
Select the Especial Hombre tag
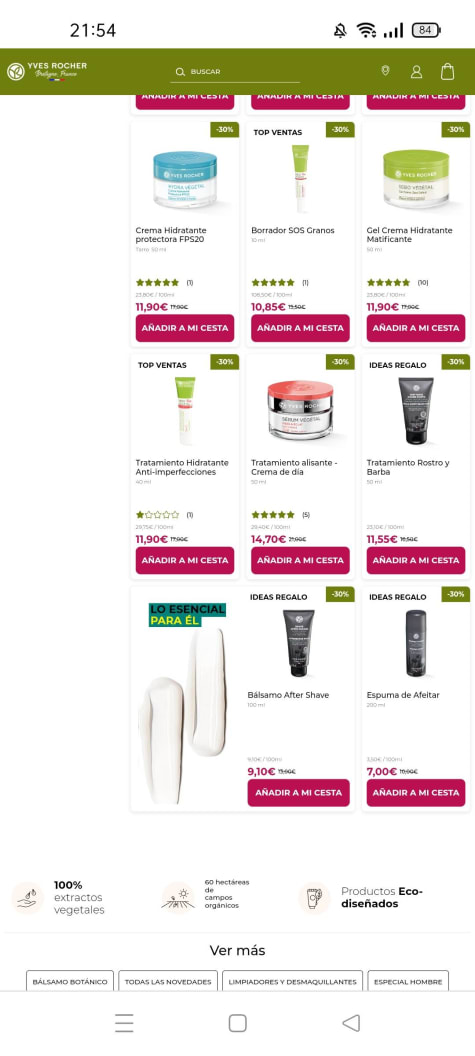pyautogui.click(x=408, y=981)
